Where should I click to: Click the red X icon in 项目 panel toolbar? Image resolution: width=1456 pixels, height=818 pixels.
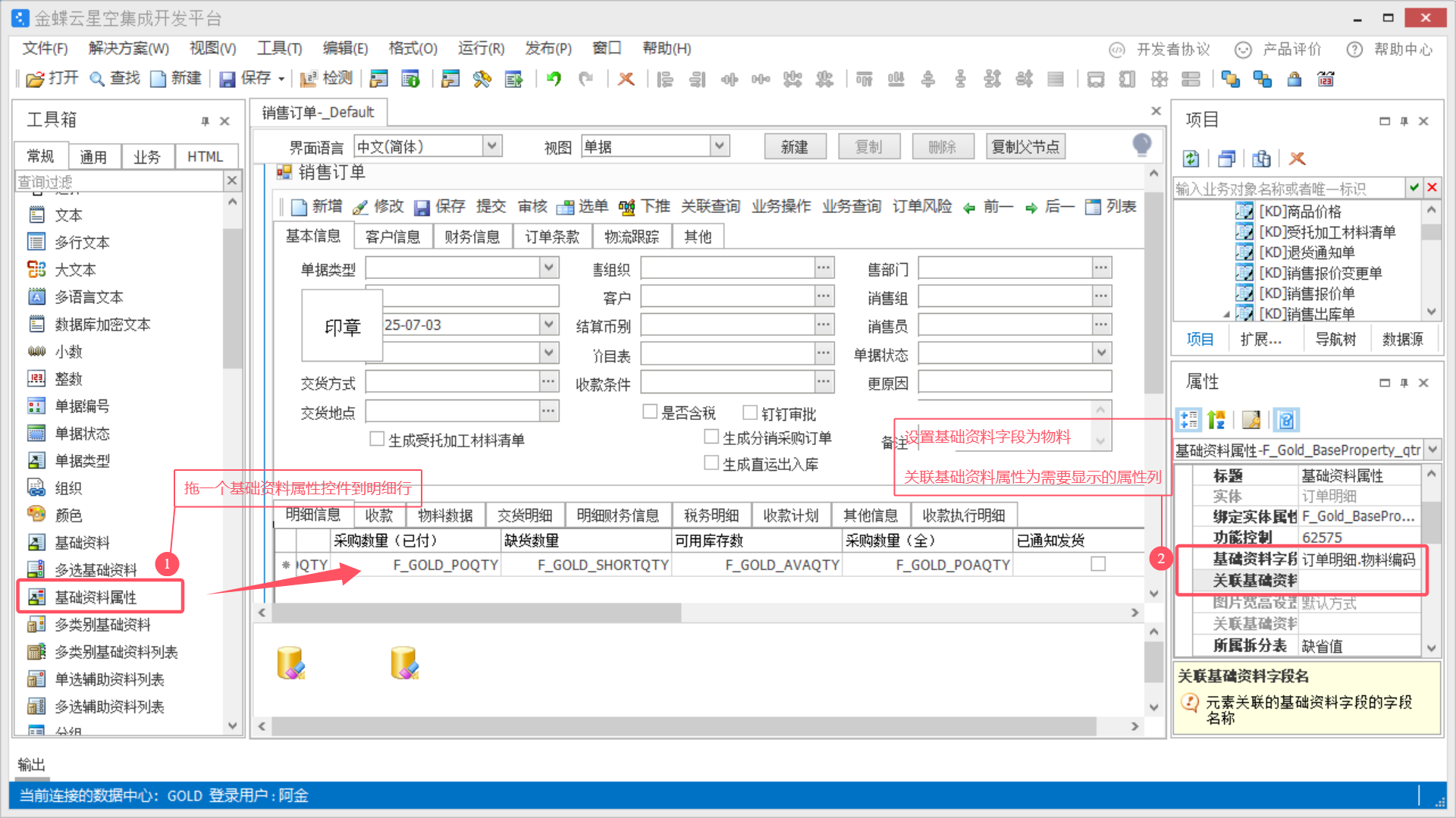tap(1297, 158)
